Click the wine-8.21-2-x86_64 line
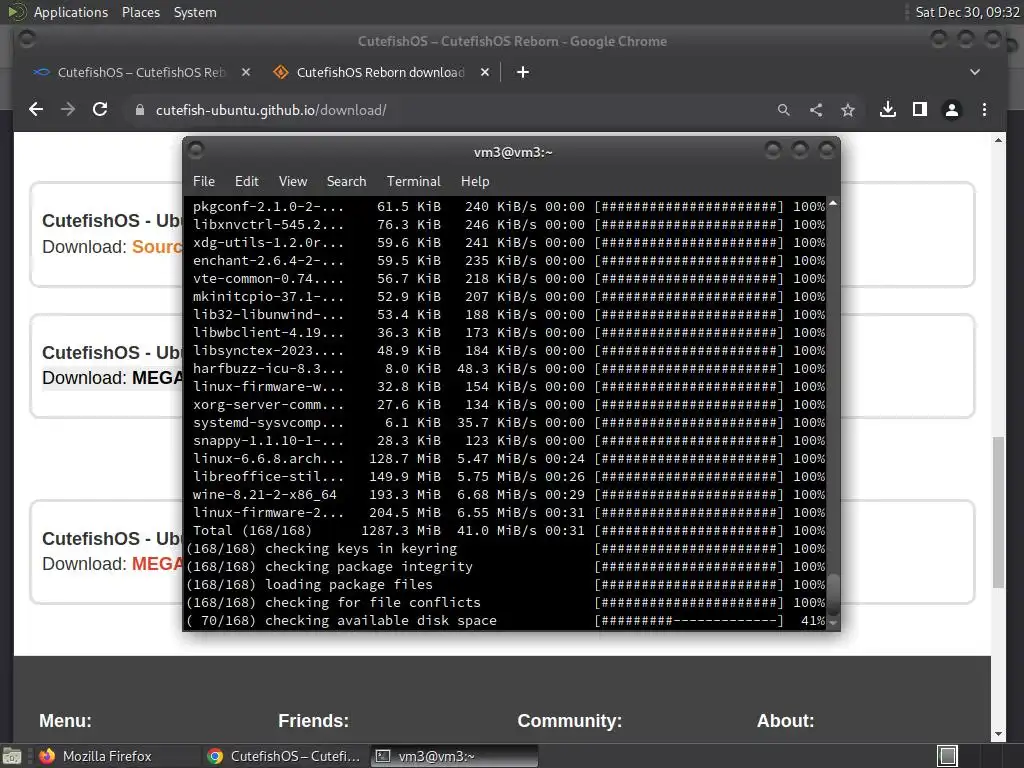1024x768 pixels. [x=508, y=495]
